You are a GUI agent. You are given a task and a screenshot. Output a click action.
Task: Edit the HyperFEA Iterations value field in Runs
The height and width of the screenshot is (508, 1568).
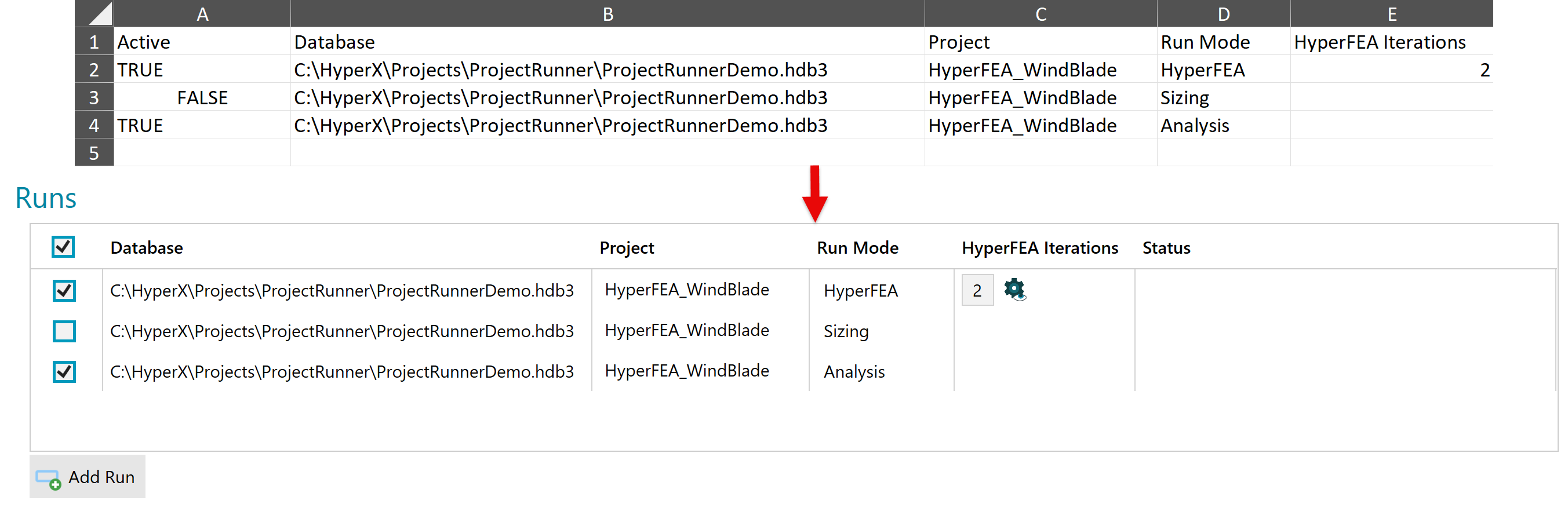tap(977, 290)
